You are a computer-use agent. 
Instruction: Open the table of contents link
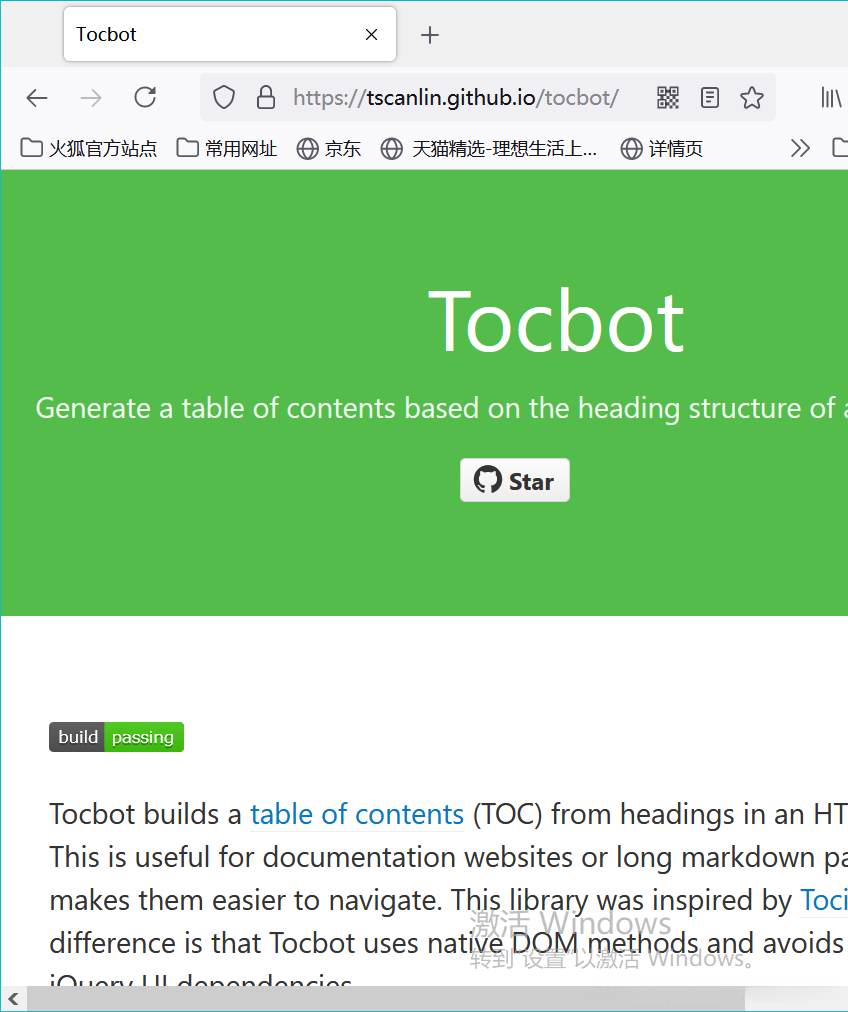357,815
